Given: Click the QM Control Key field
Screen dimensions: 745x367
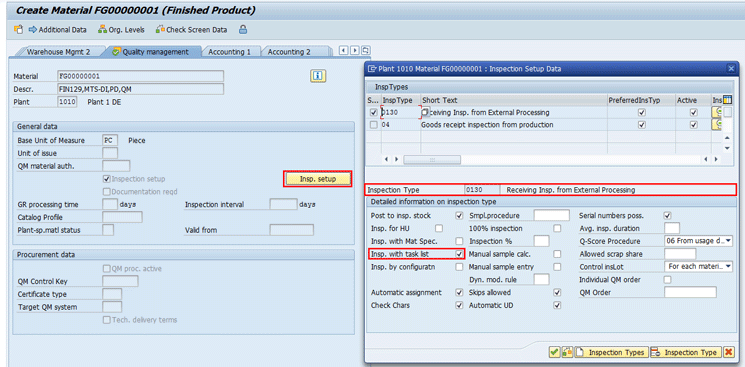Looking at the screenshot, I should (x=120, y=281).
